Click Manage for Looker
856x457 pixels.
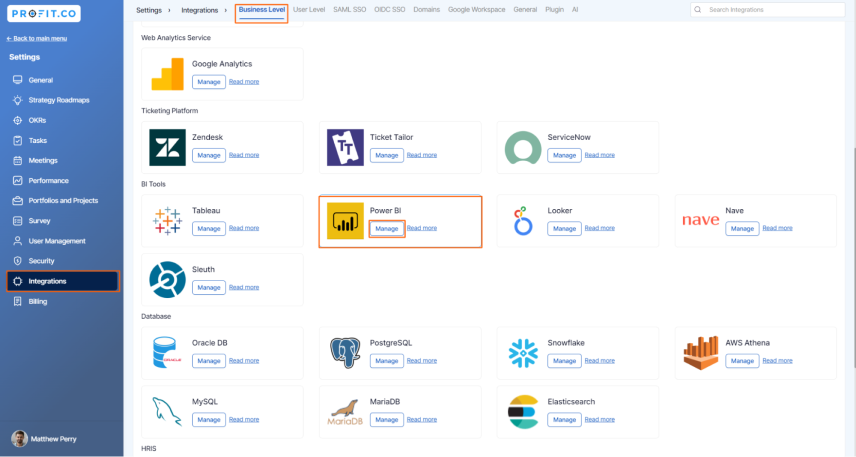(x=564, y=229)
